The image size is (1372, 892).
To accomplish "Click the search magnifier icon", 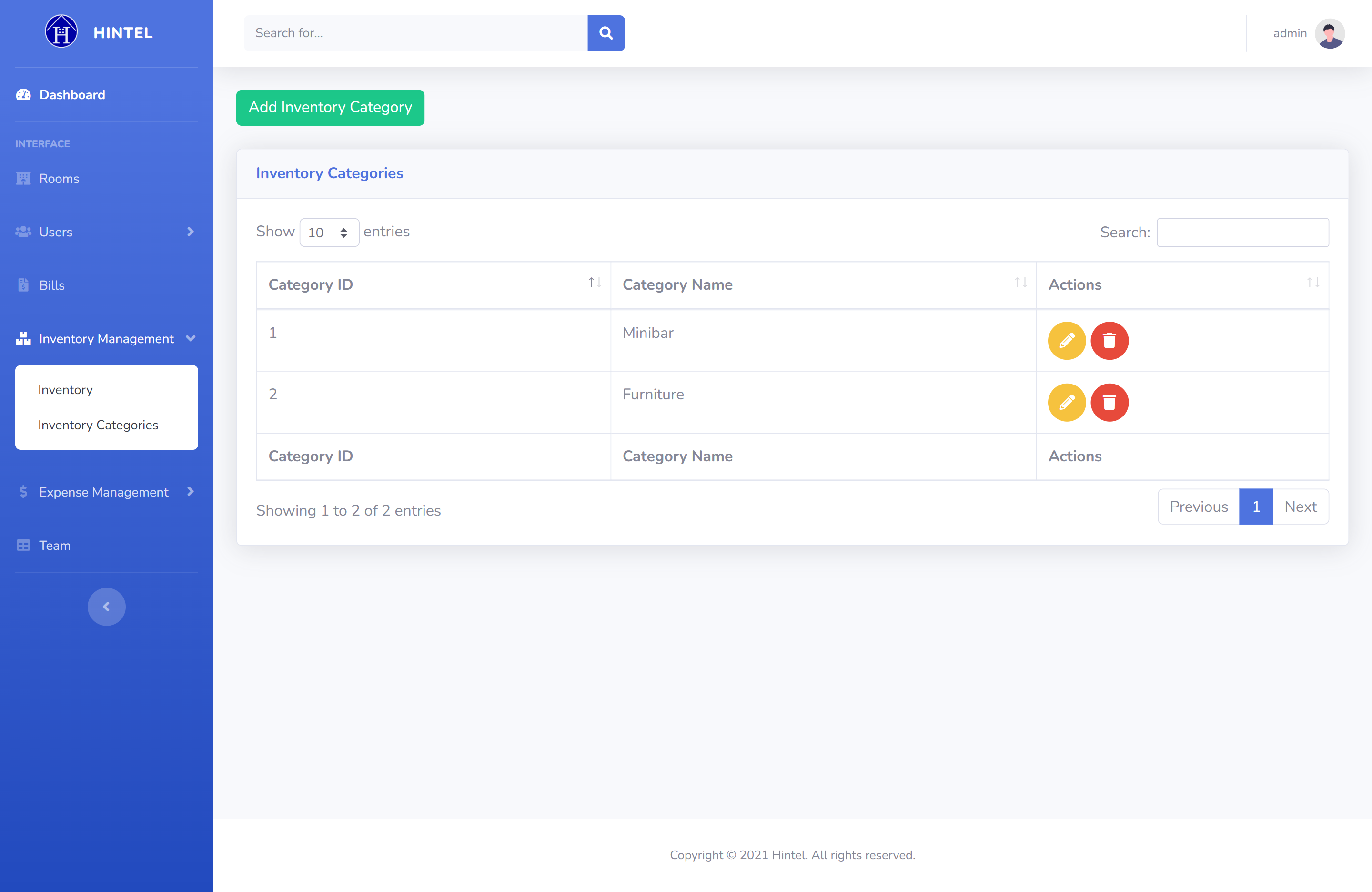I will 606,33.
